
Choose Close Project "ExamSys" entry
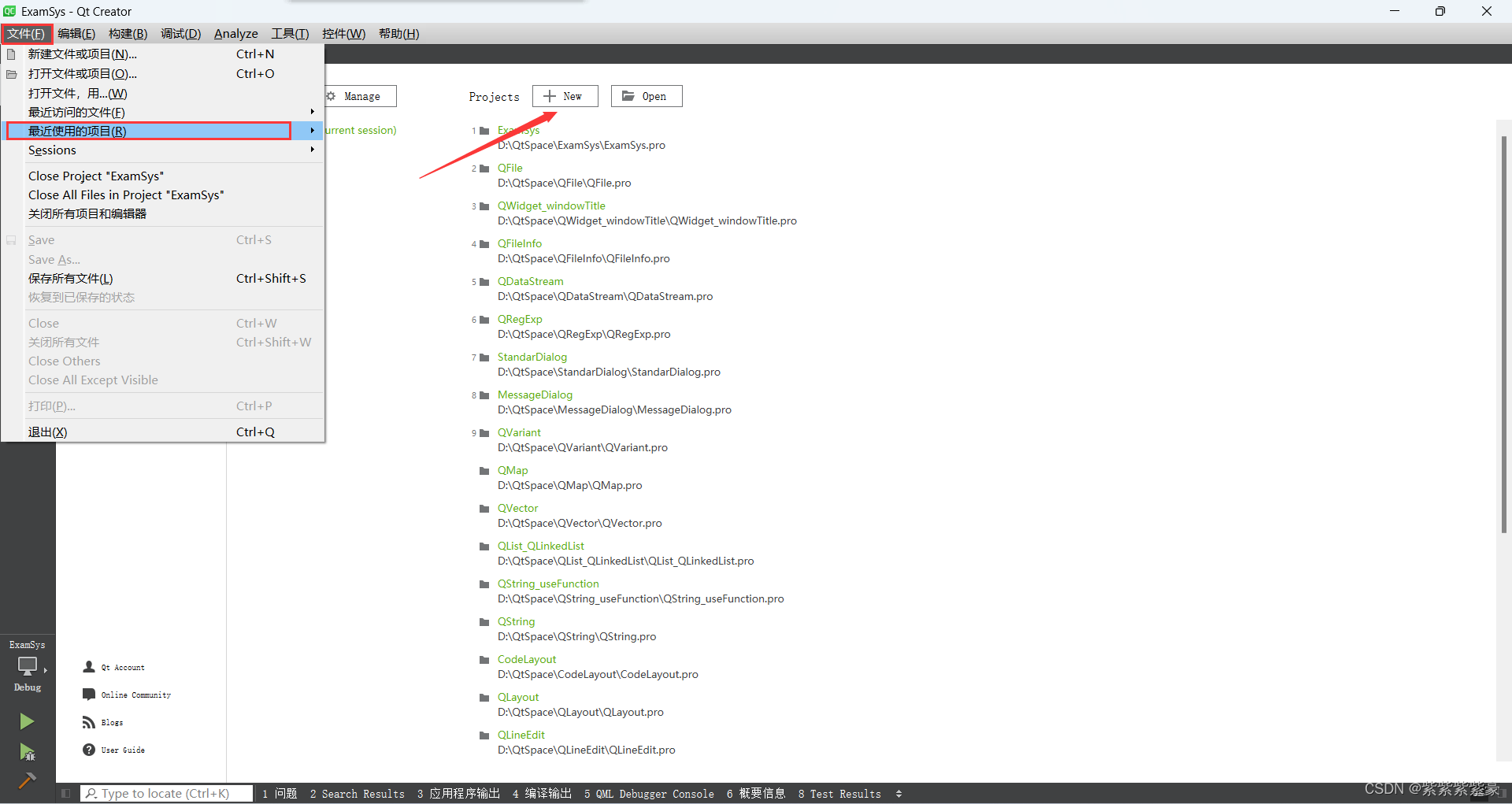pos(163,176)
